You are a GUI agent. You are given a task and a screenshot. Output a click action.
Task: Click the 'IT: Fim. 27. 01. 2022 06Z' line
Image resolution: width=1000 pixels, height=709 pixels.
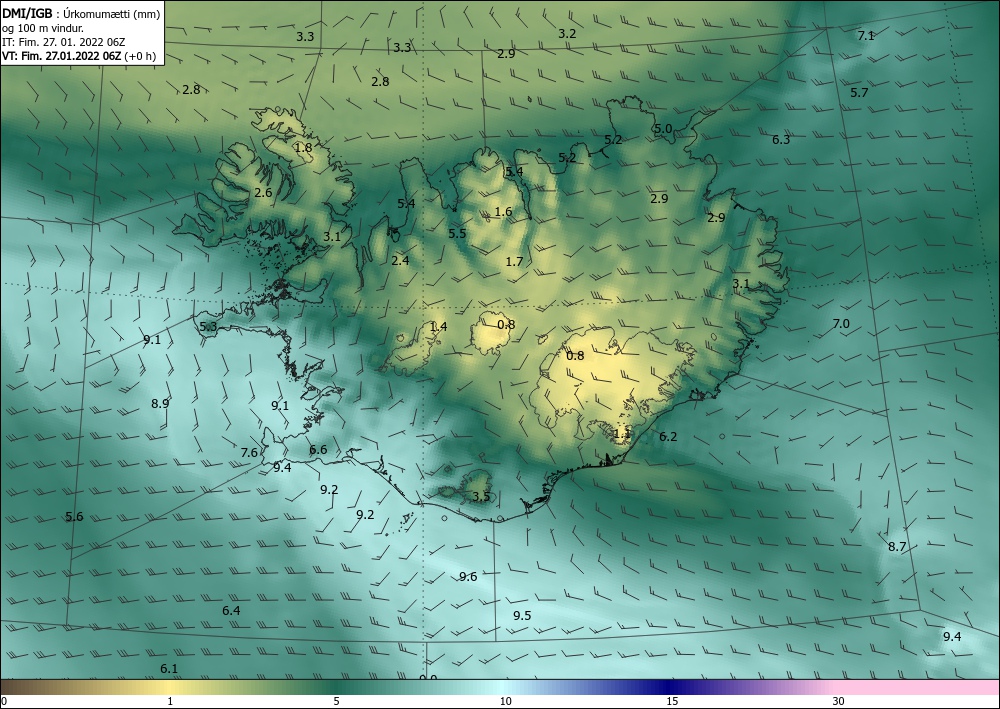point(63,42)
